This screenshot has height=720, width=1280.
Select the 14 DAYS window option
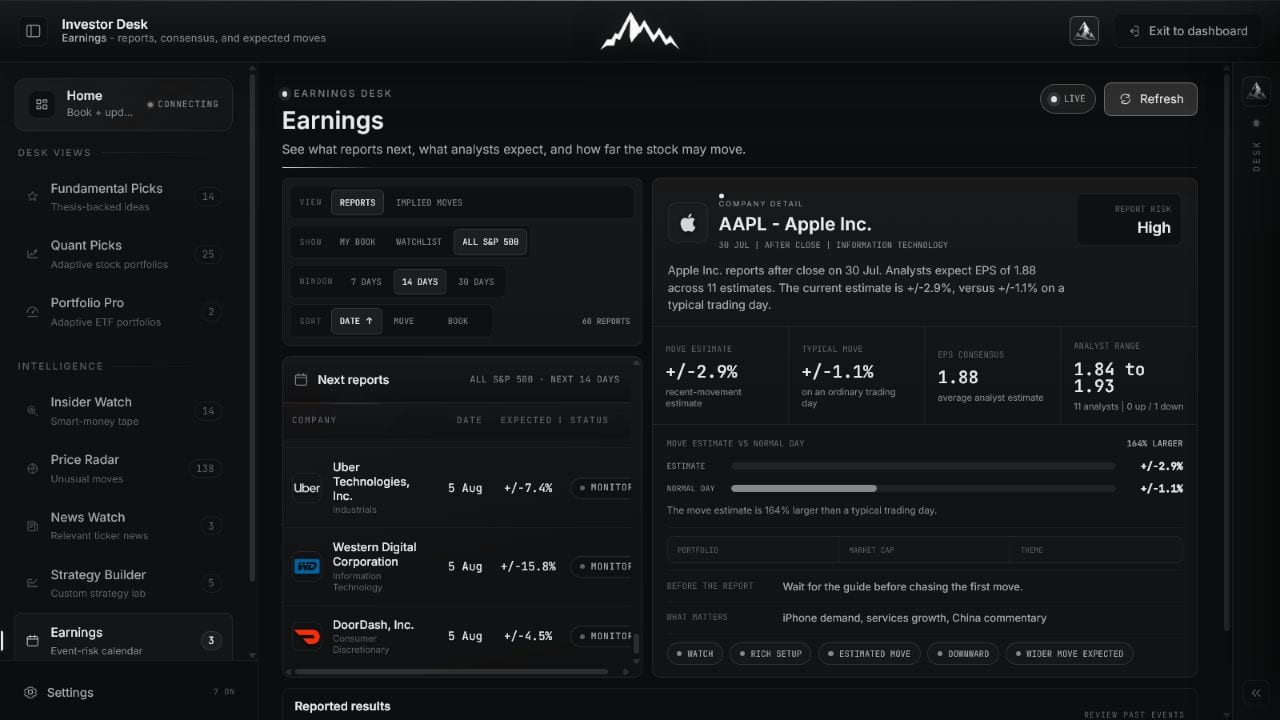click(x=420, y=282)
